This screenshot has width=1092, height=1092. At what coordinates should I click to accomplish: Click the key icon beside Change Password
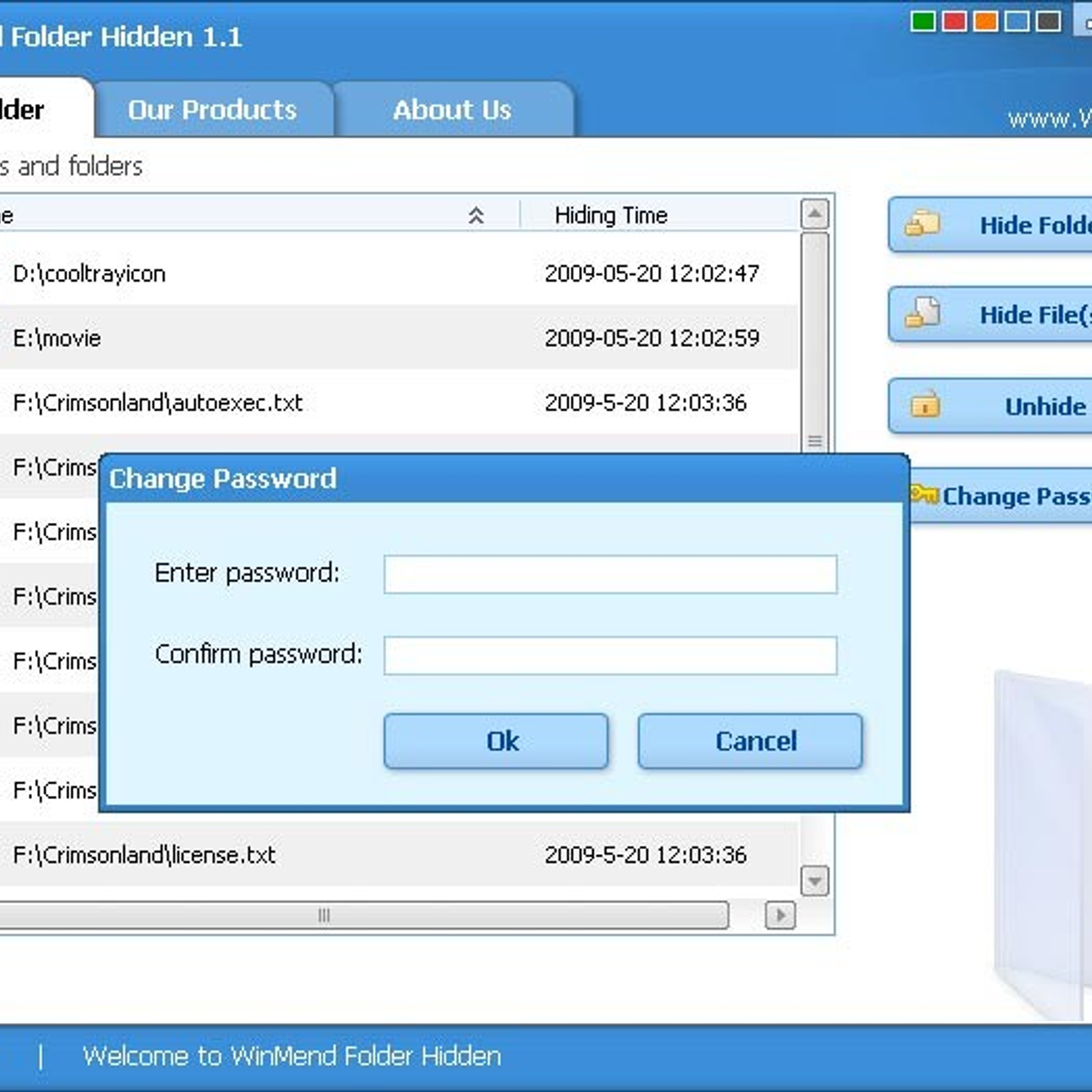click(924, 494)
